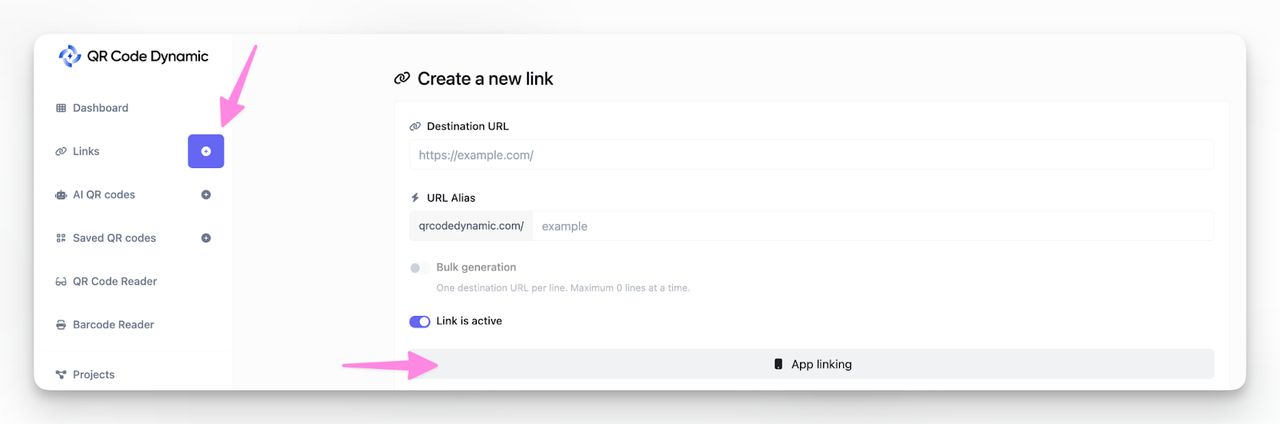The width and height of the screenshot is (1280, 424).
Task: Expand the App linking section
Action: pos(813,364)
